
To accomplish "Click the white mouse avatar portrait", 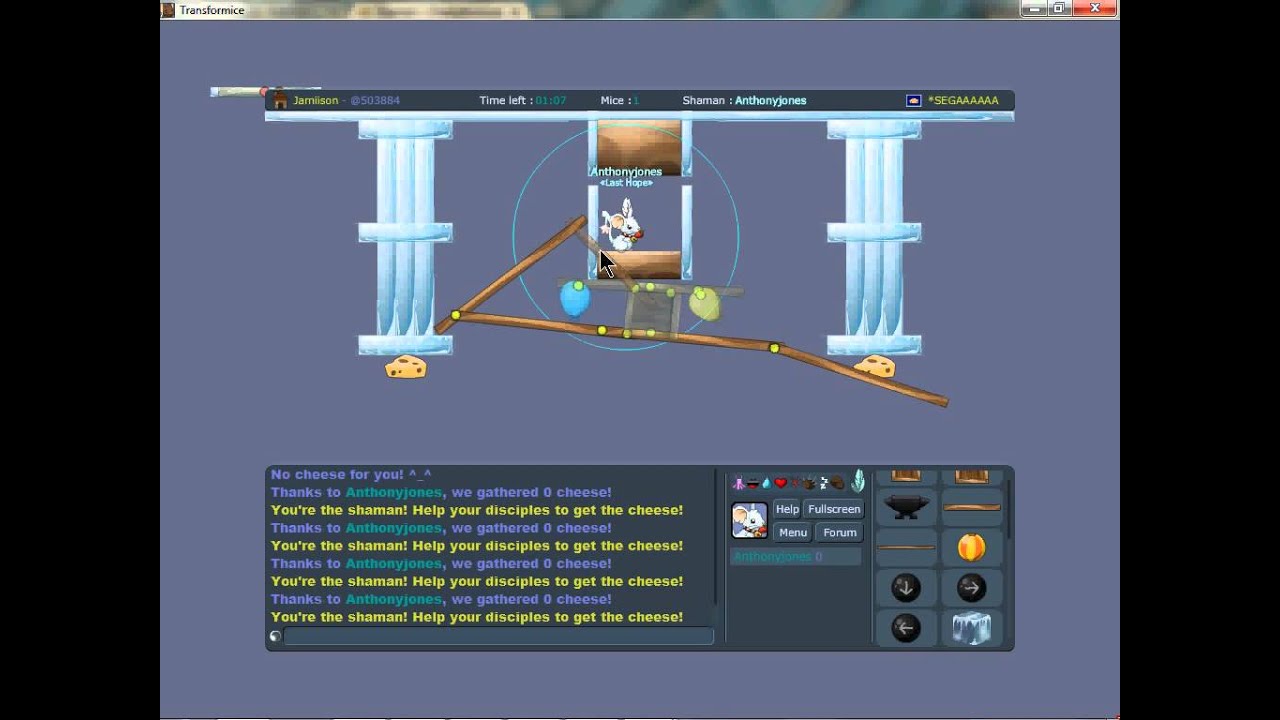I will pos(749,520).
